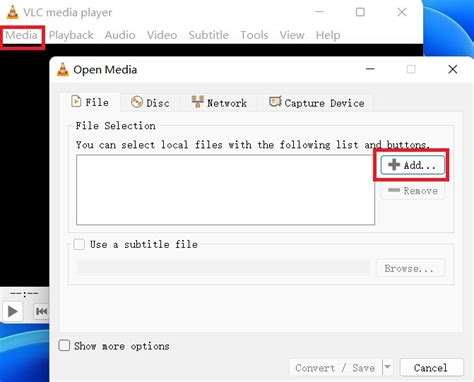The width and height of the screenshot is (474, 382).
Task: Tick Show more options checkbox
Action: (x=64, y=346)
